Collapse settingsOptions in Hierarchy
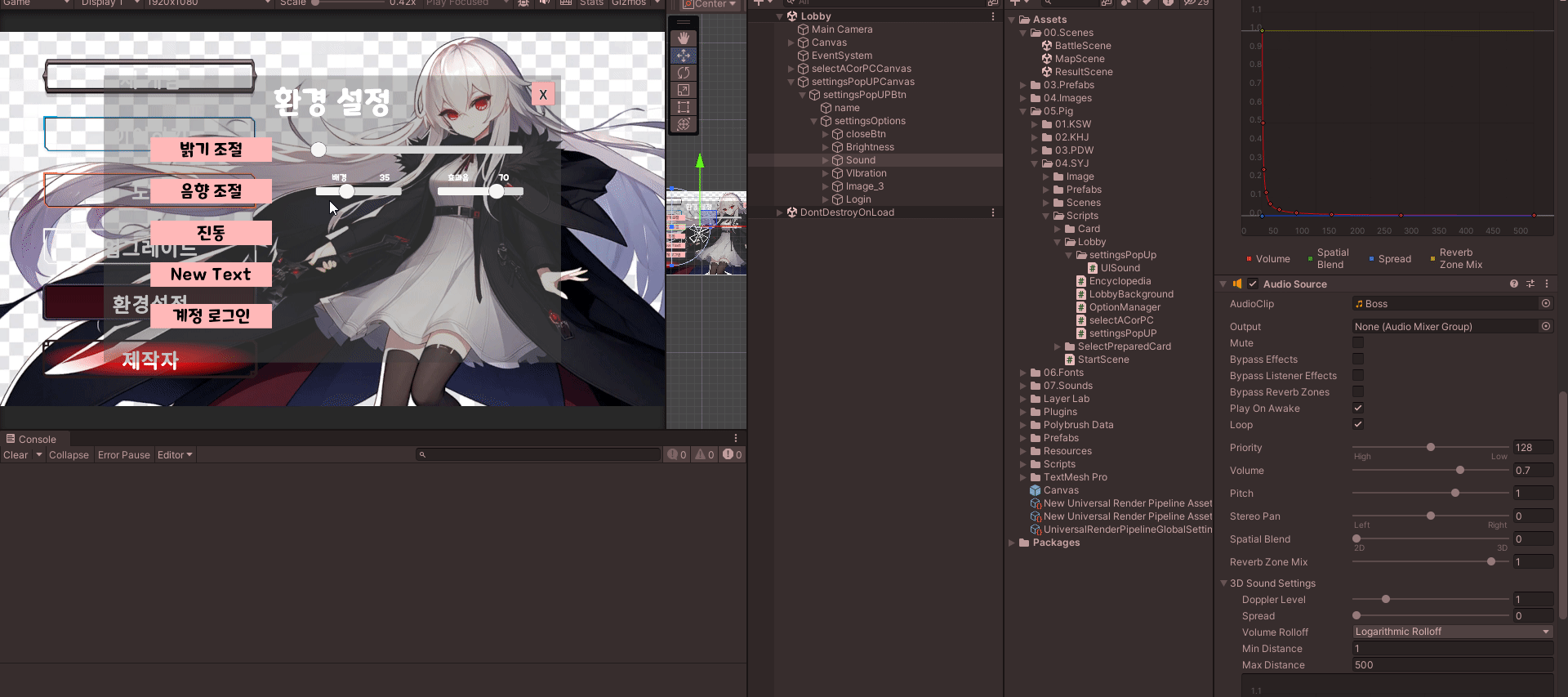 pyautogui.click(x=813, y=121)
